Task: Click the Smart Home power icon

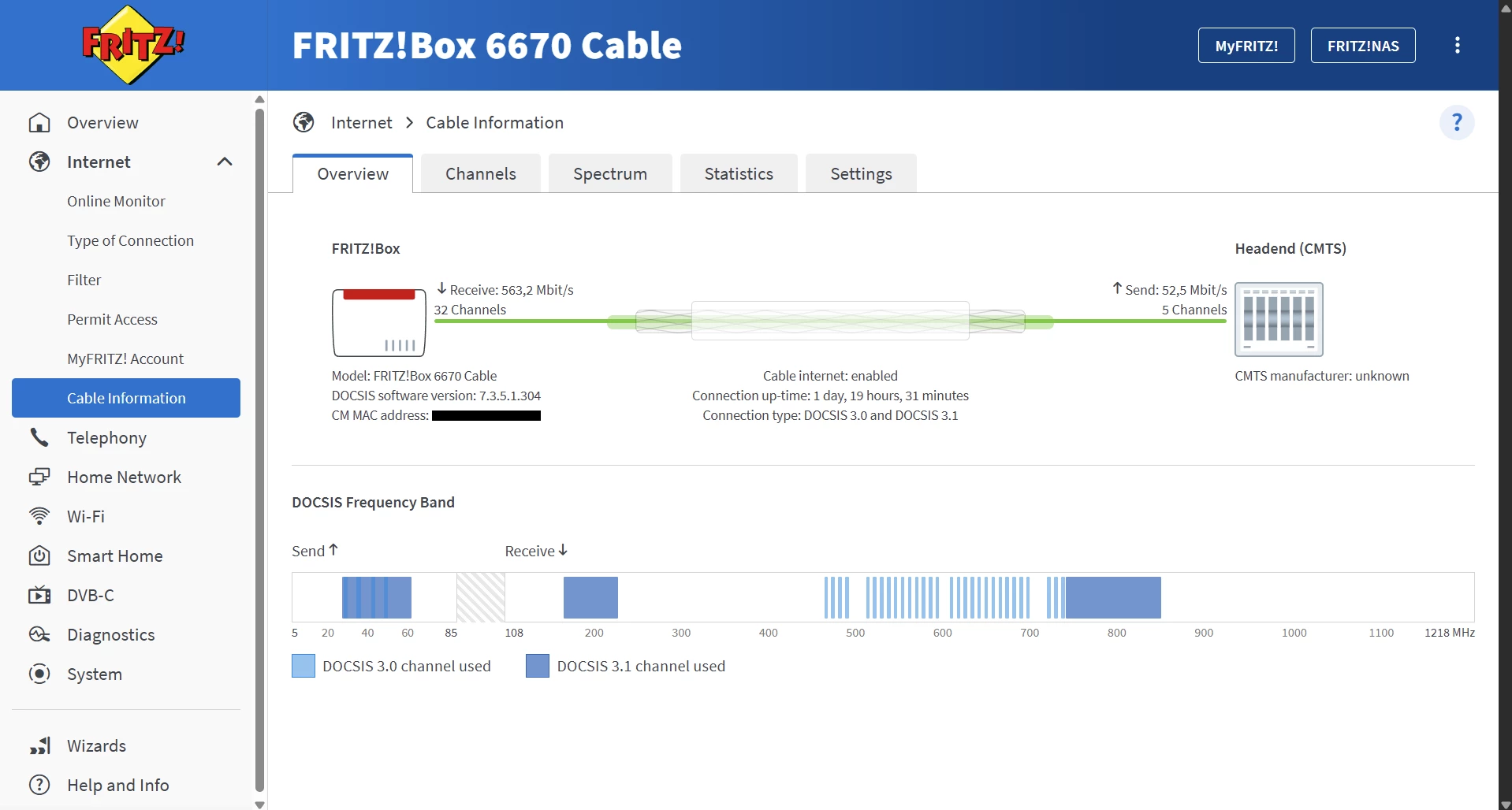Action: [39, 555]
